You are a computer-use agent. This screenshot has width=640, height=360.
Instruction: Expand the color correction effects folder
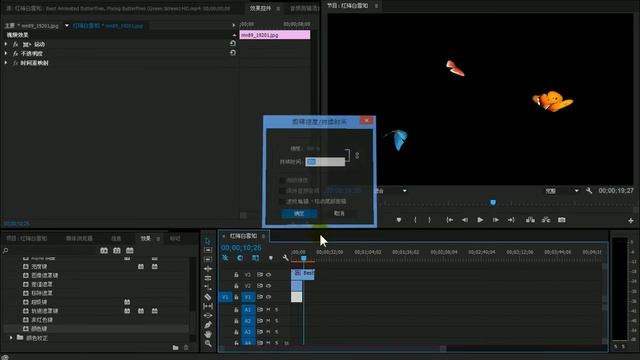click(x=11, y=338)
